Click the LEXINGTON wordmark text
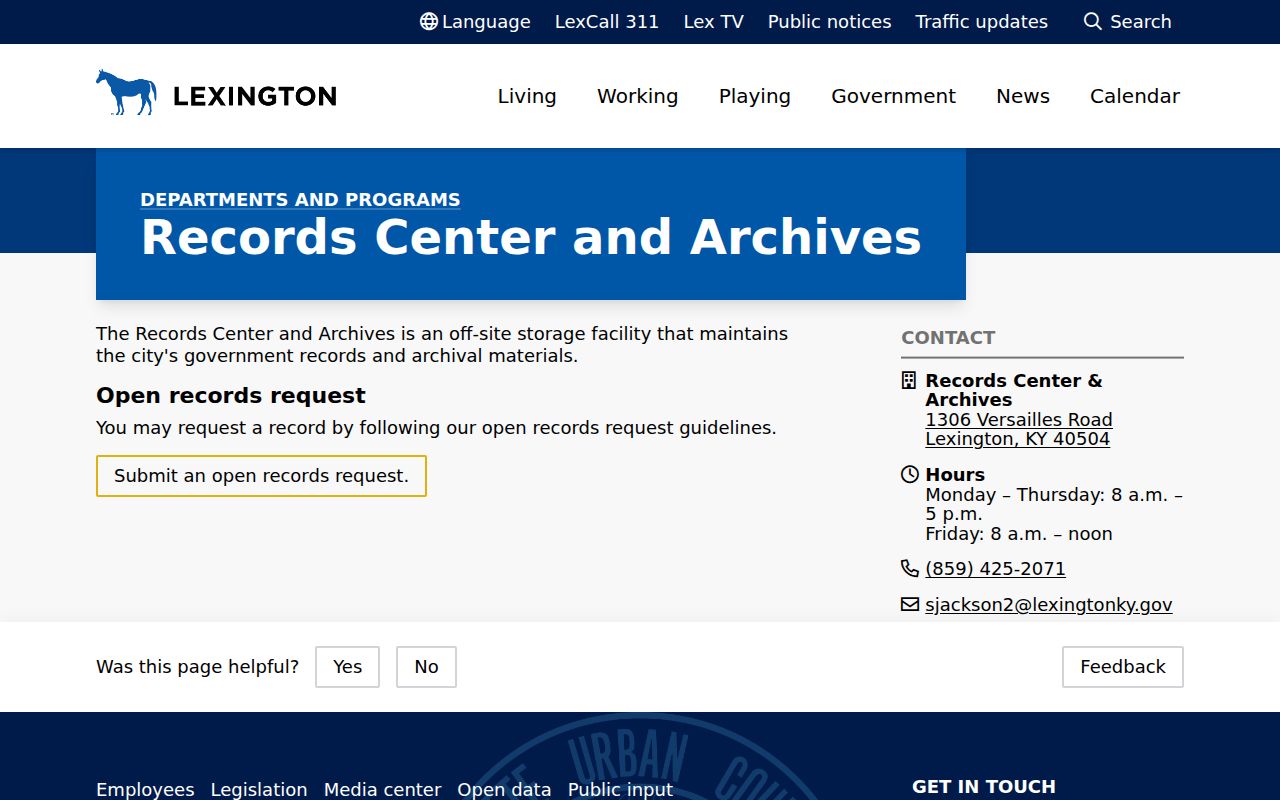The height and width of the screenshot is (800, 1280). point(255,96)
